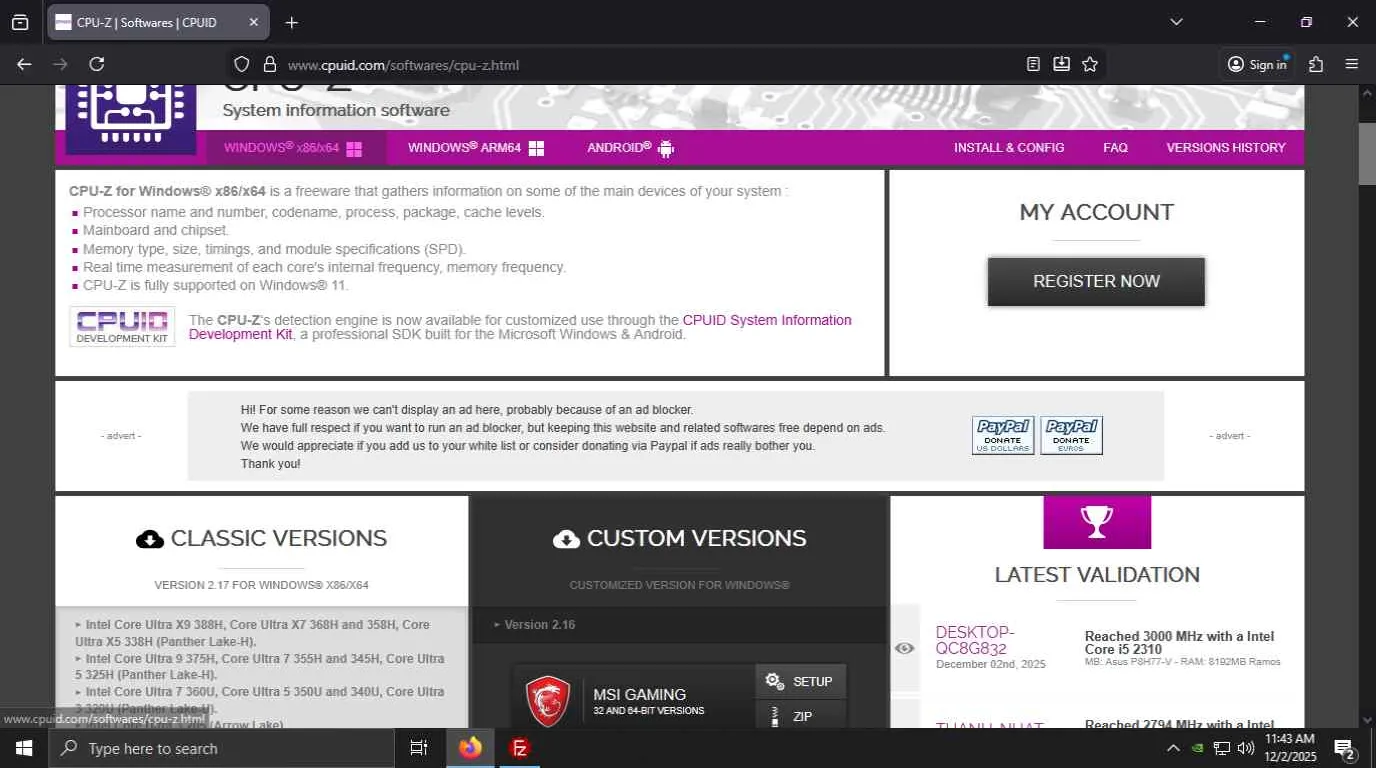Click the Custom Versions cloud download icon
The image size is (1376, 768).
click(x=566, y=539)
